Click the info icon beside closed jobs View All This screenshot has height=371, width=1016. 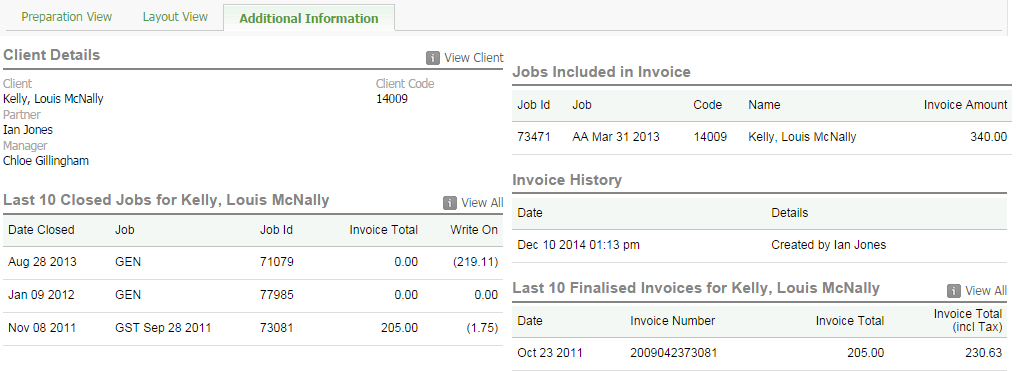tap(450, 203)
